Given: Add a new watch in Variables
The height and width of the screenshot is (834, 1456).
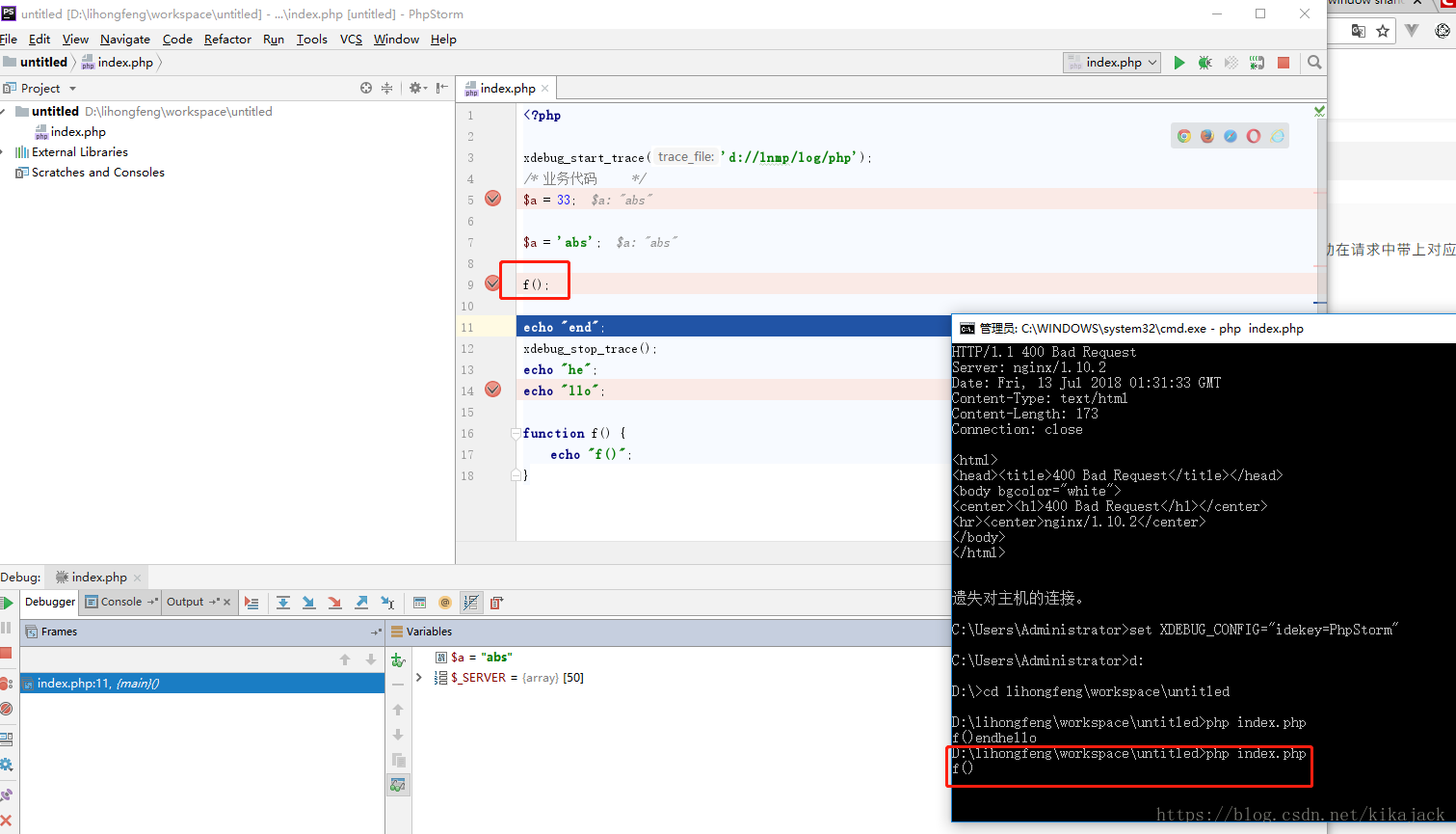Looking at the screenshot, I should [x=398, y=660].
